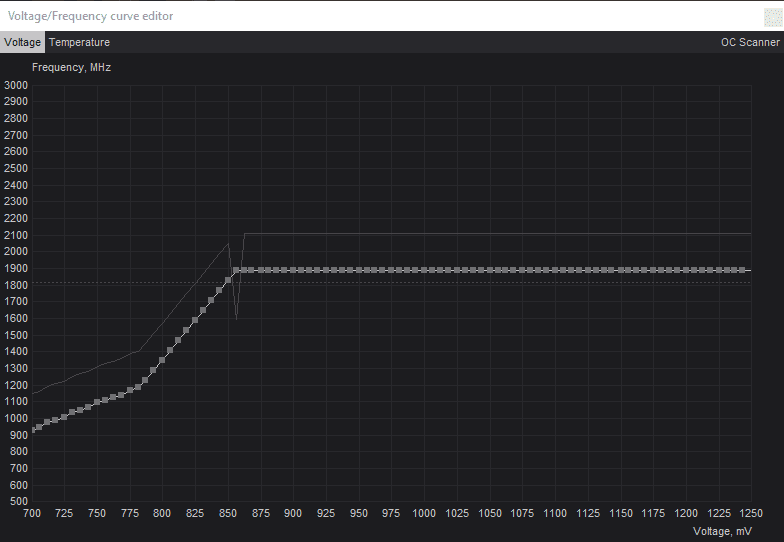Switch to the Temperature tab

[80, 42]
